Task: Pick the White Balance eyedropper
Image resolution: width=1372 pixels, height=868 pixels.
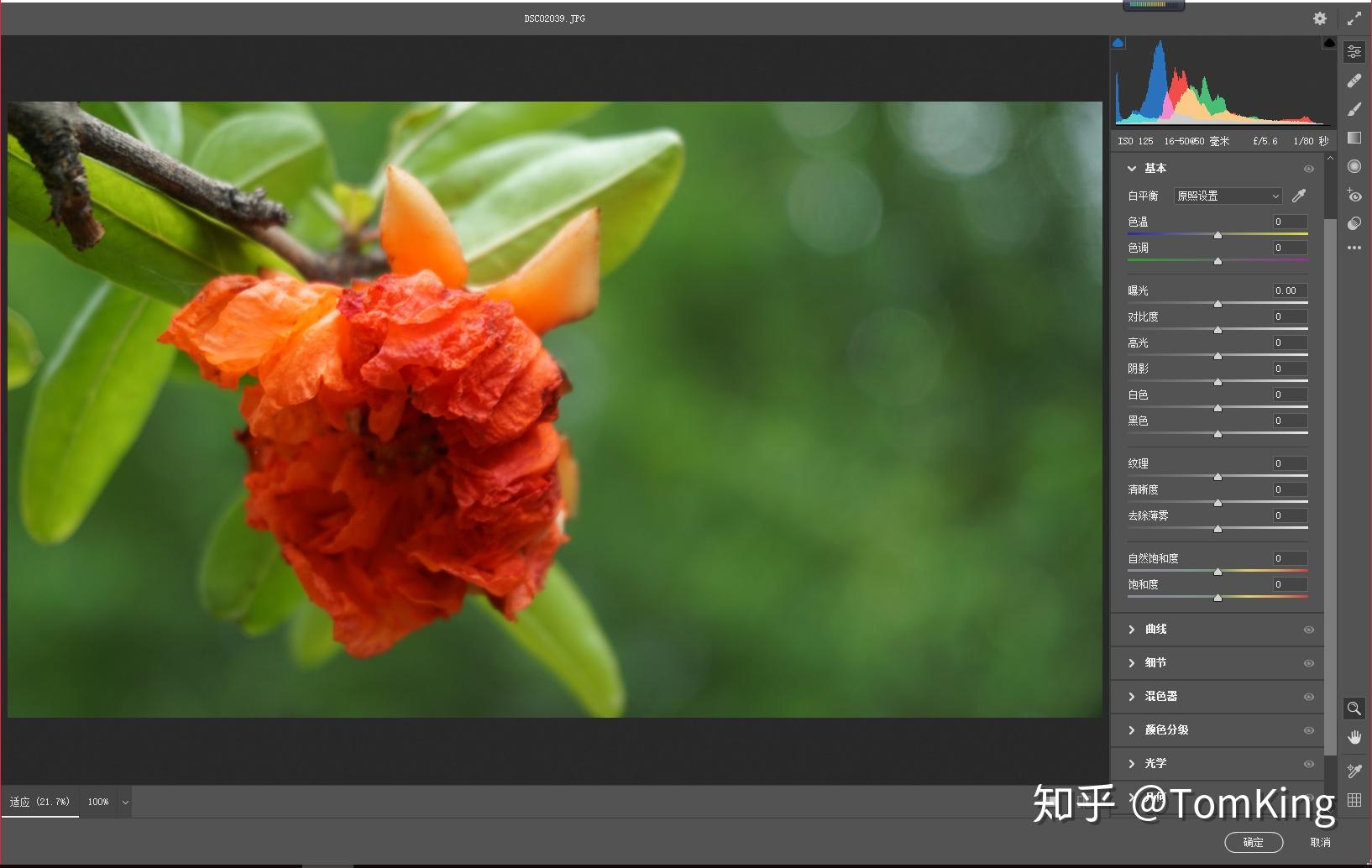Action: 1298,195
